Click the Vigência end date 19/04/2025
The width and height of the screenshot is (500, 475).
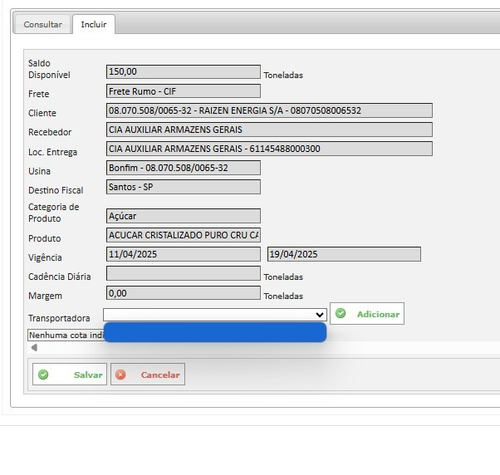(344, 254)
